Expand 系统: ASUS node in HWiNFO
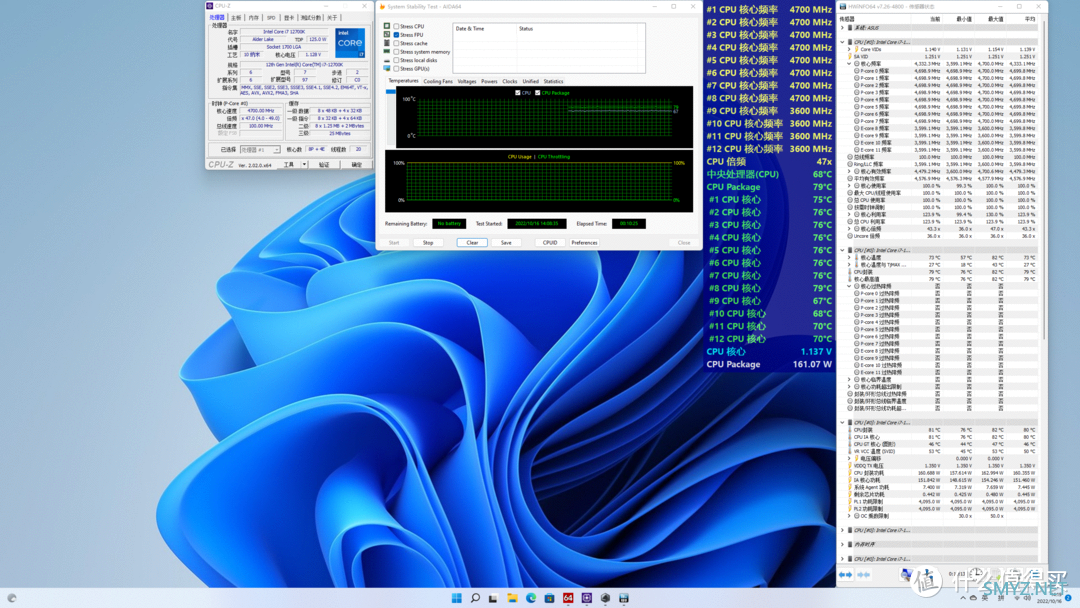1080x608 pixels. [x=842, y=28]
